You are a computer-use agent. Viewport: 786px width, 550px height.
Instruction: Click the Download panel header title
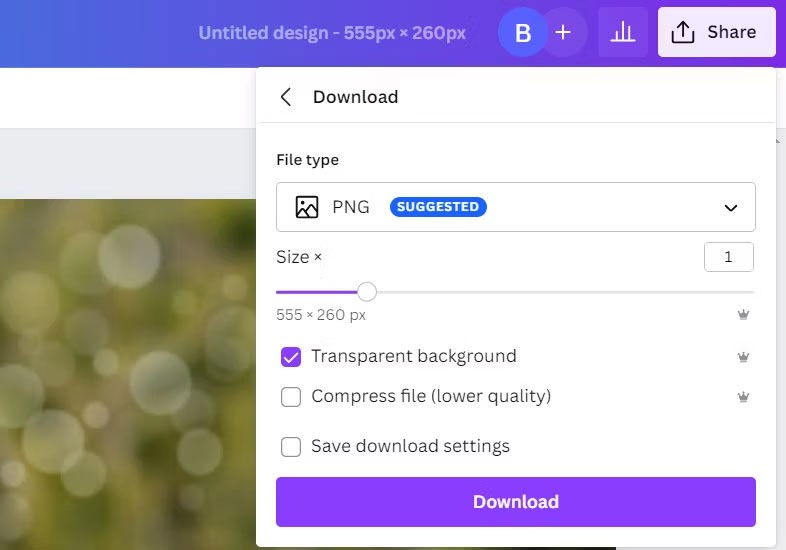(x=355, y=97)
